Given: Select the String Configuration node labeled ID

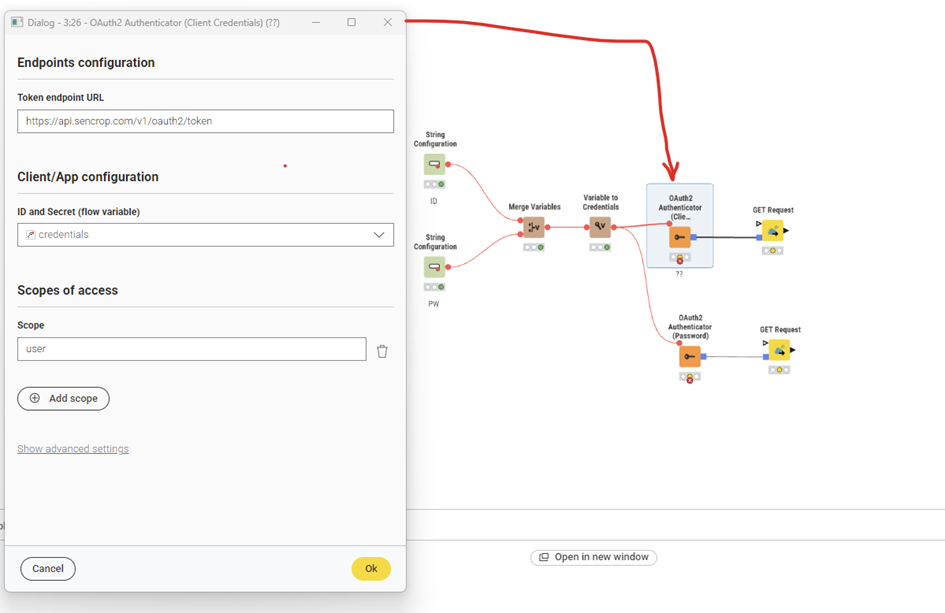Looking at the screenshot, I should [435, 164].
